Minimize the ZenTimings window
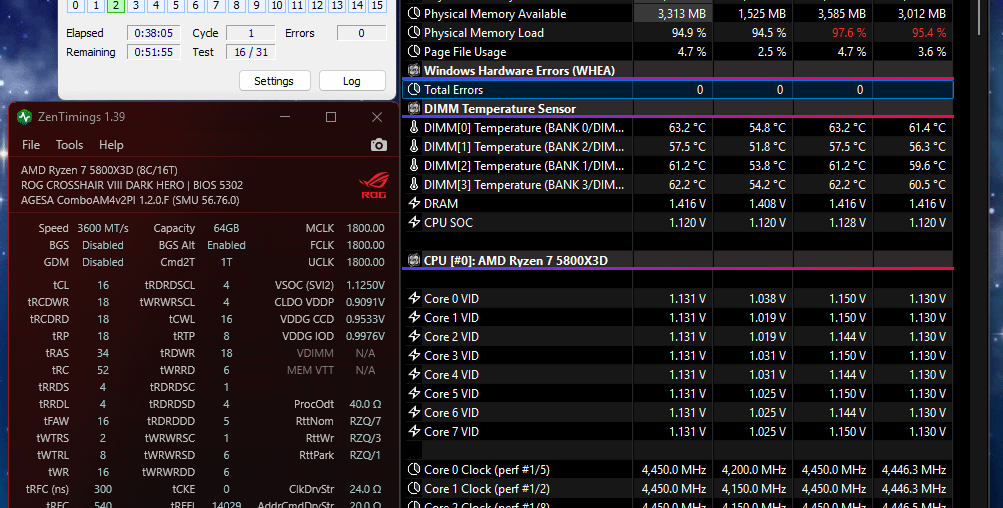The width and height of the screenshot is (1003, 508). tap(285, 116)
